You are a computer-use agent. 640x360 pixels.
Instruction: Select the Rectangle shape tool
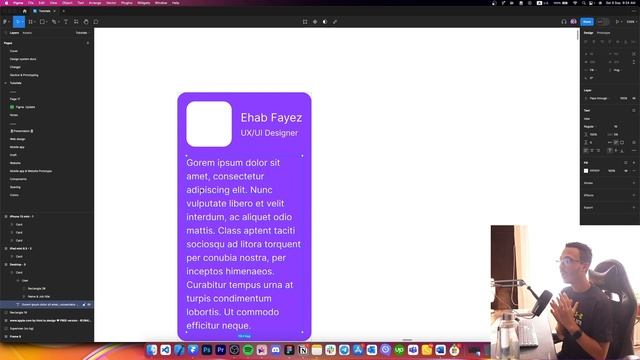tap(42, 22)
